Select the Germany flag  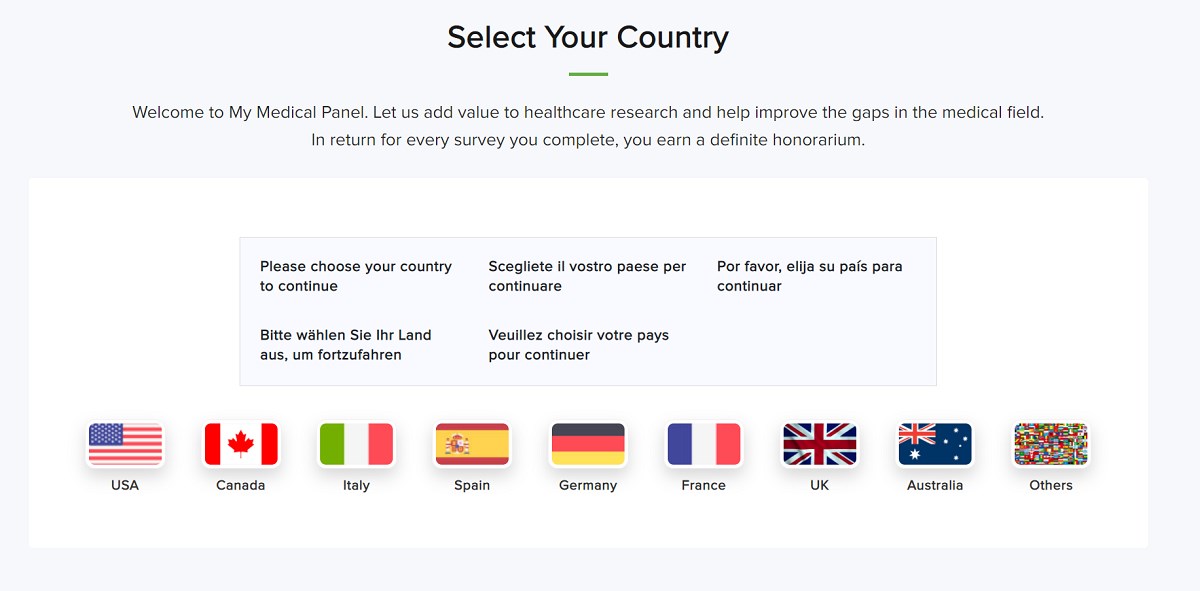click(x=588, y=444)
